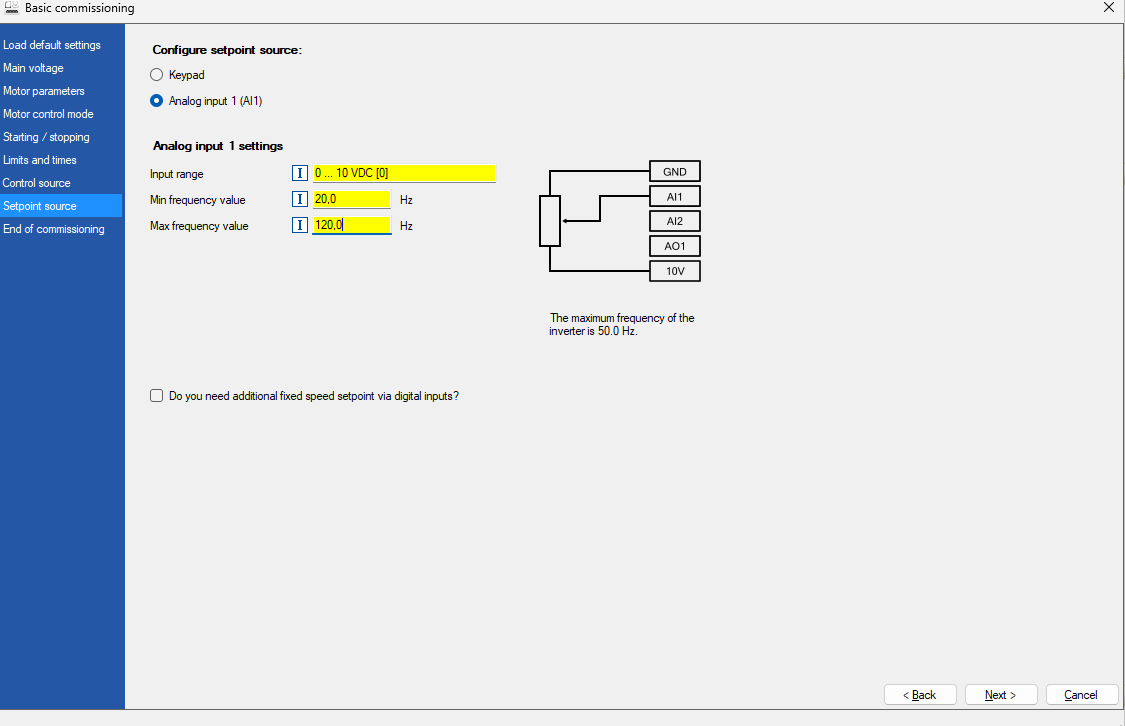Click the Next button
Viewport: 1125px width, 726px height.
[x=1001, y=694]
